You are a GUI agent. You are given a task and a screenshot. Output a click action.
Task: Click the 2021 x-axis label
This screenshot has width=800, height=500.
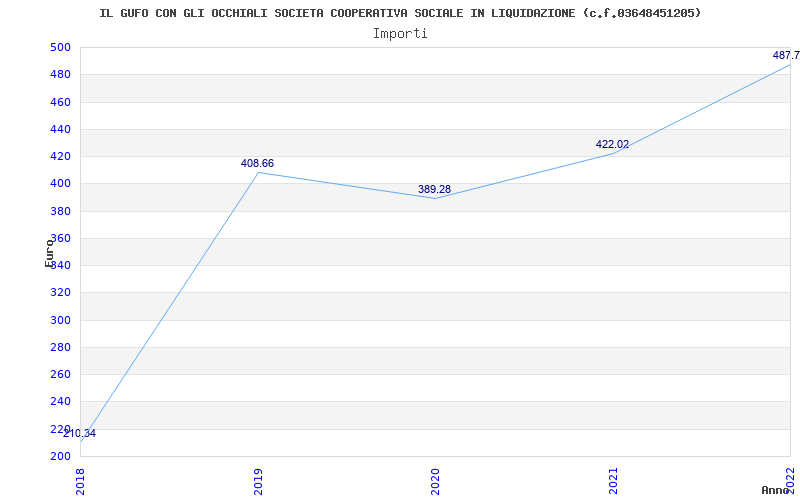tap(613, 481)
